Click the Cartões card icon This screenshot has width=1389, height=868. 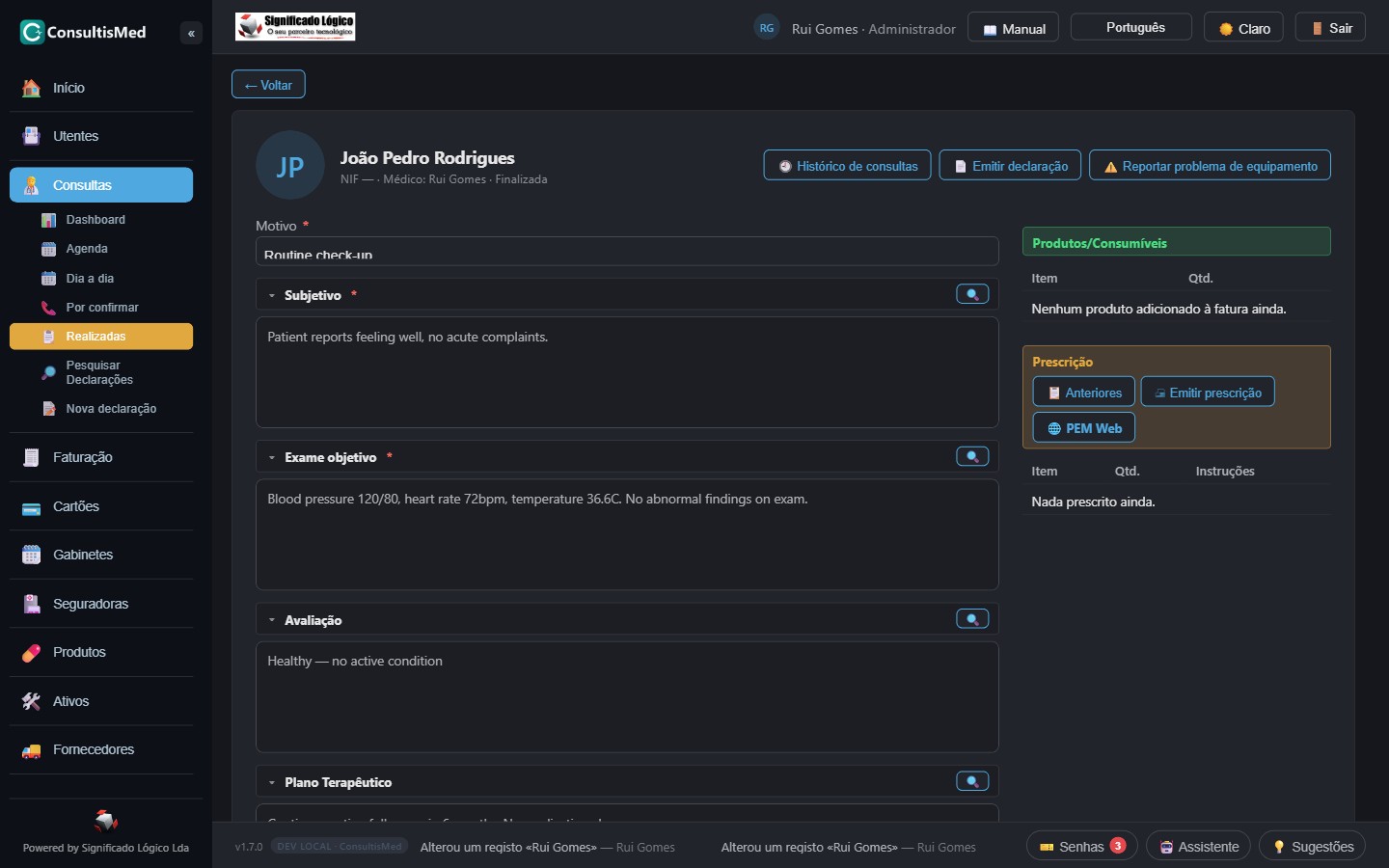pyautogui.click(x=32, y=506)
